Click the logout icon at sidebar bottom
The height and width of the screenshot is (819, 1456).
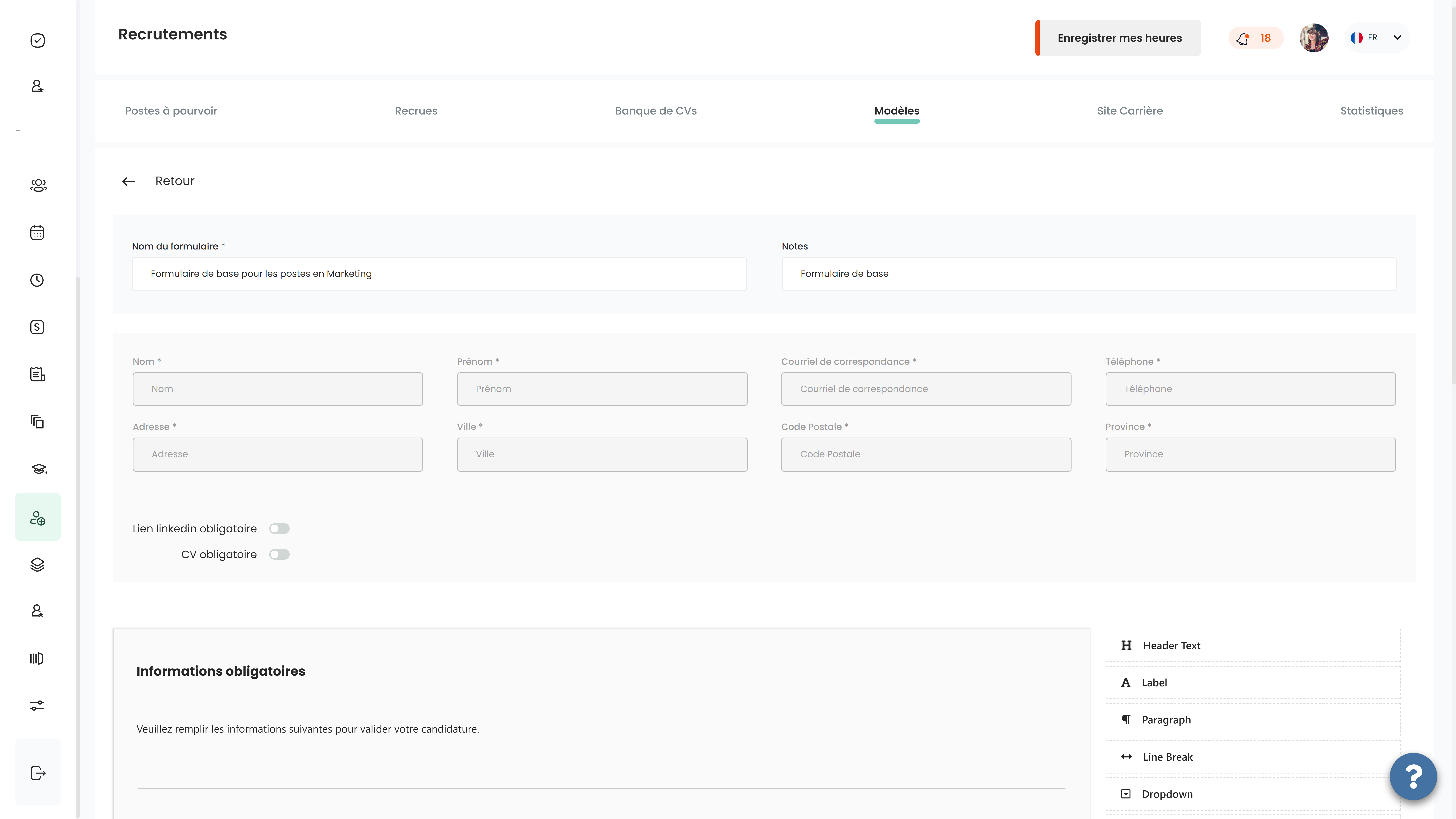point(38,773)
